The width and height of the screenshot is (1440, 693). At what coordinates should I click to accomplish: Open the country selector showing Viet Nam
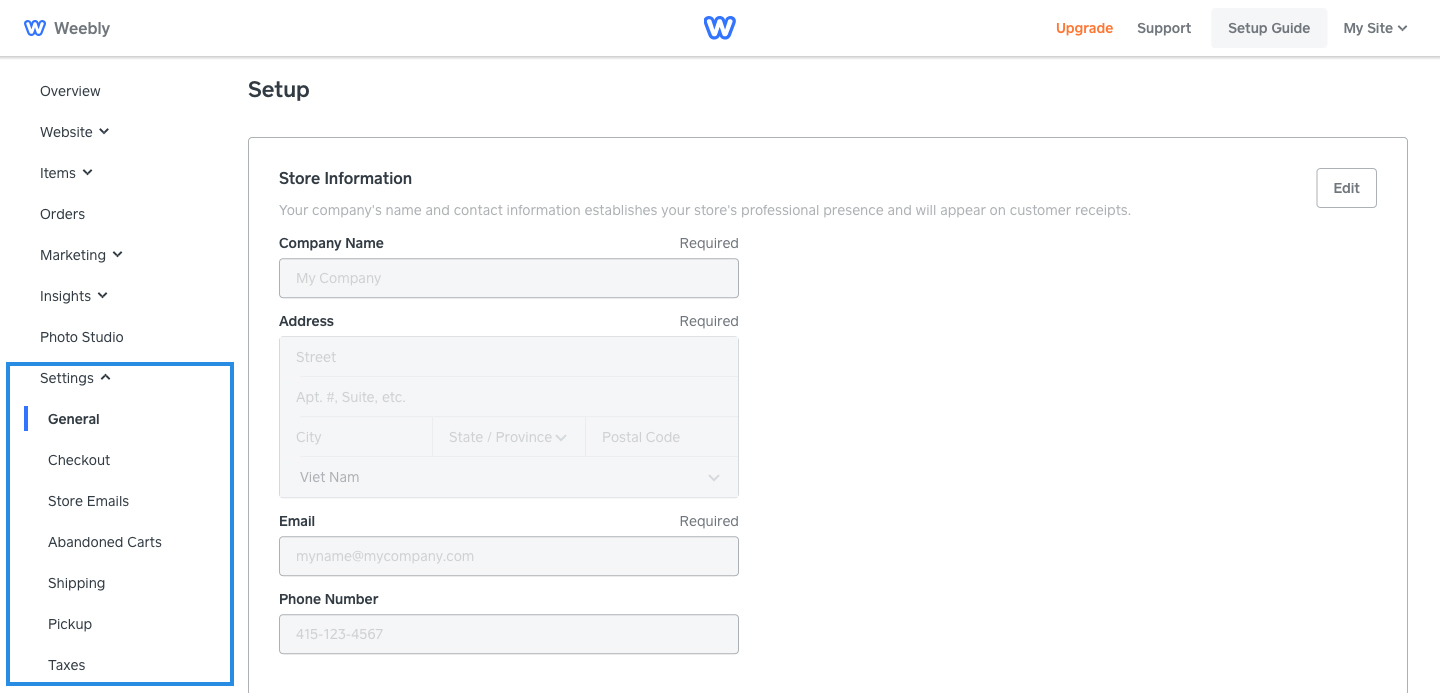[509, 477]
